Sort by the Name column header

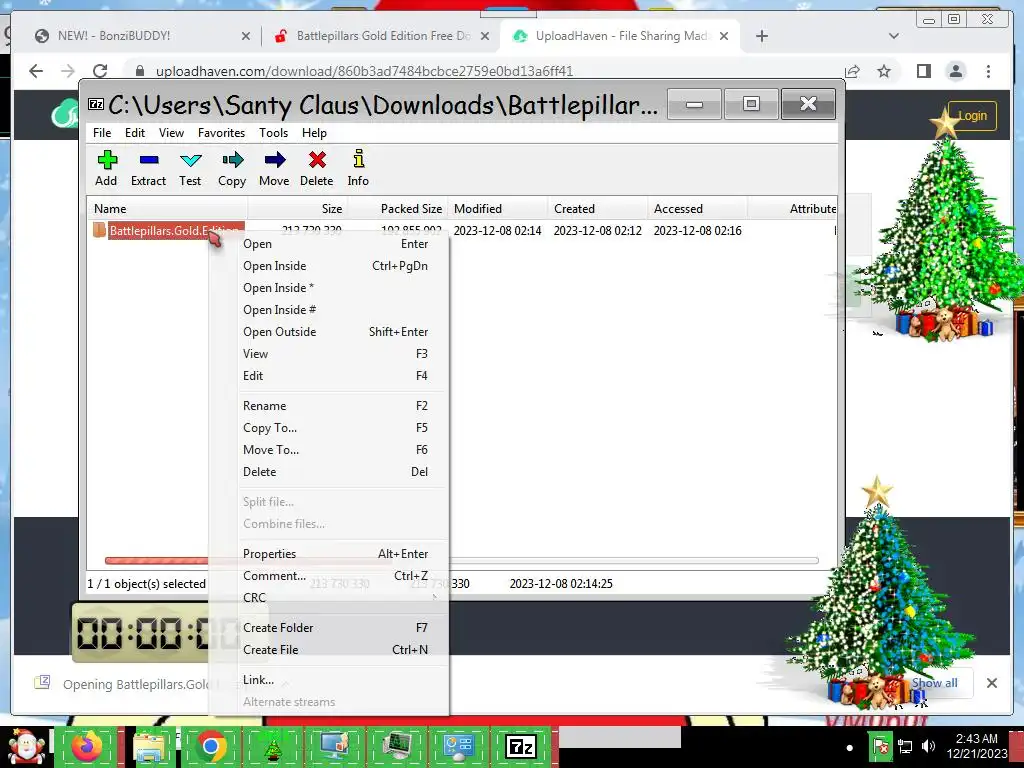coord(167,209)
